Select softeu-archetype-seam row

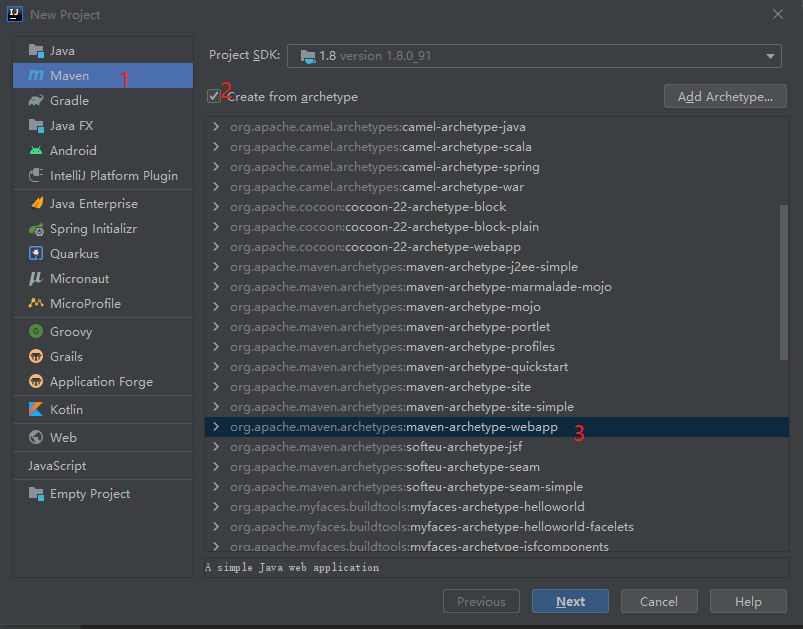[496, 467]
